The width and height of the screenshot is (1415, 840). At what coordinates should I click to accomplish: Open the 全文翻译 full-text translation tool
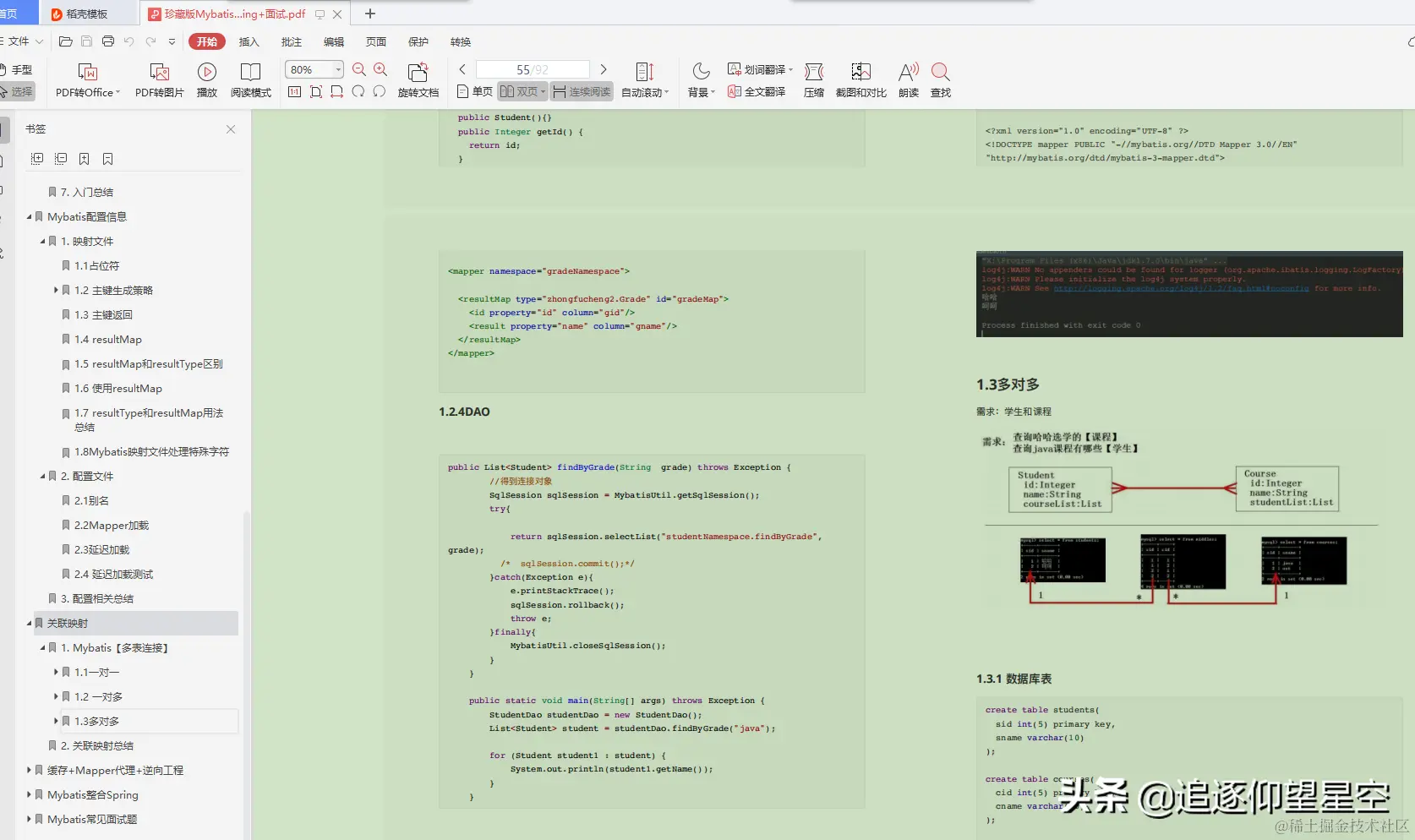(757, 92)
